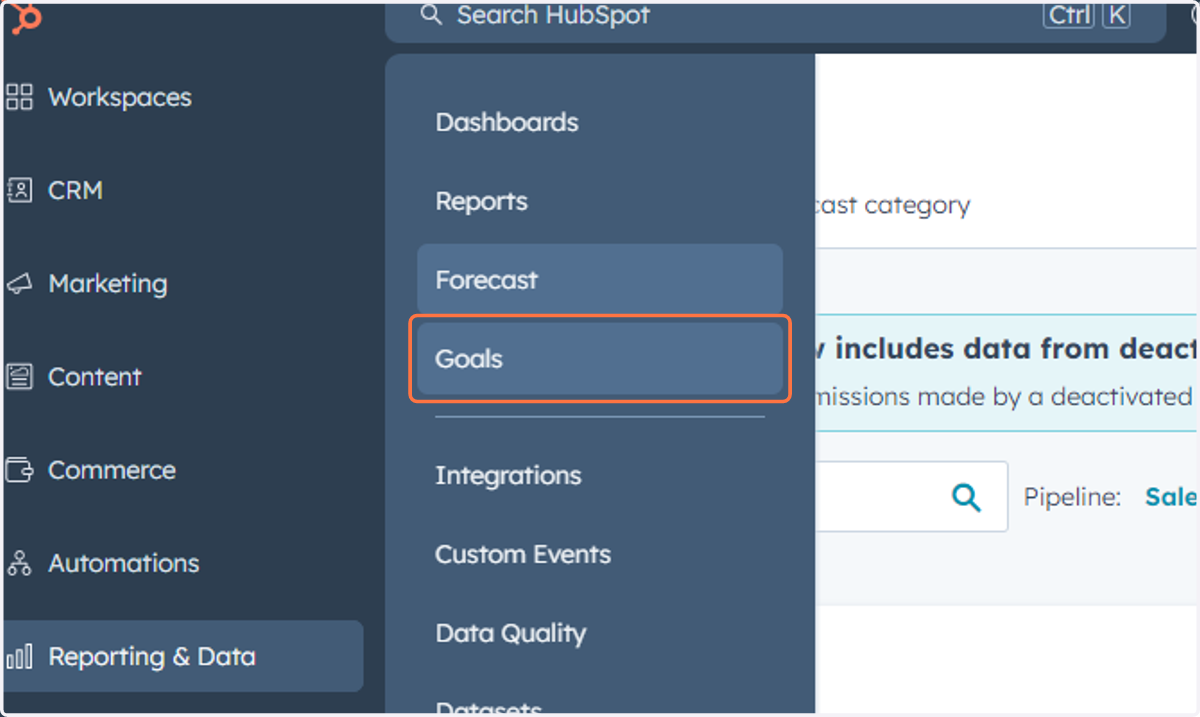Click the CRM contact card icon
The width and height of the screenshot is (1200, 717).
coord(19,190)
